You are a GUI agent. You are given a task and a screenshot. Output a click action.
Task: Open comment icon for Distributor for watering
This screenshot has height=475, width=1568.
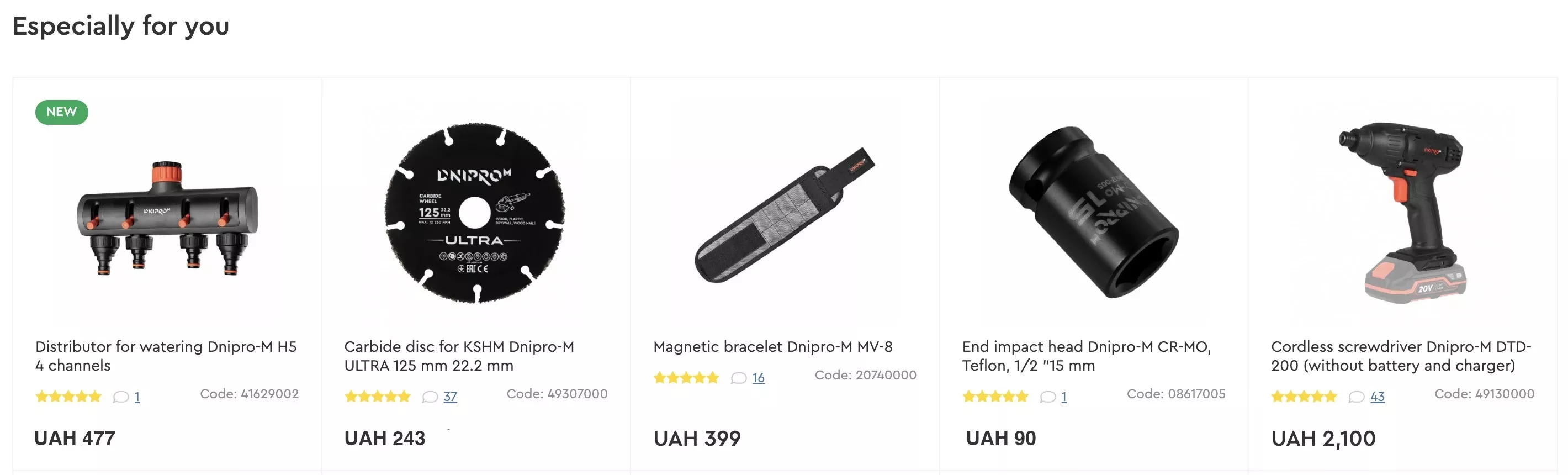[x=120, y=397]
